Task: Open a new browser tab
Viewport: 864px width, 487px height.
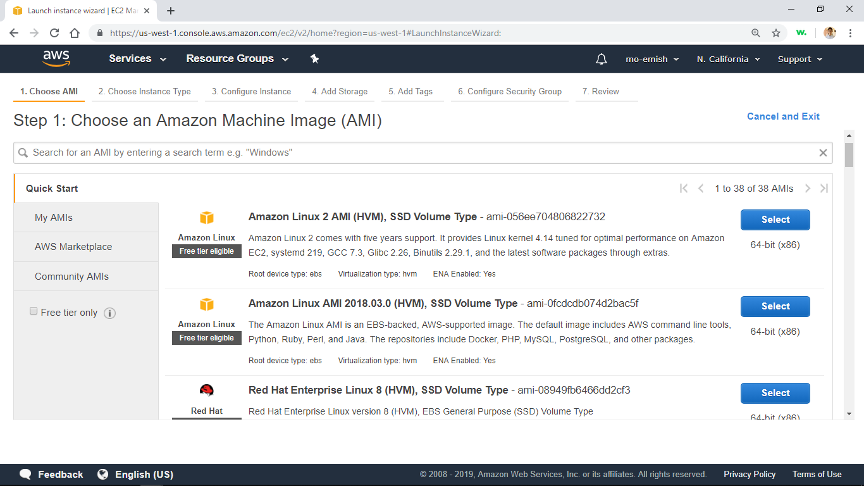Action: point(170,10)
